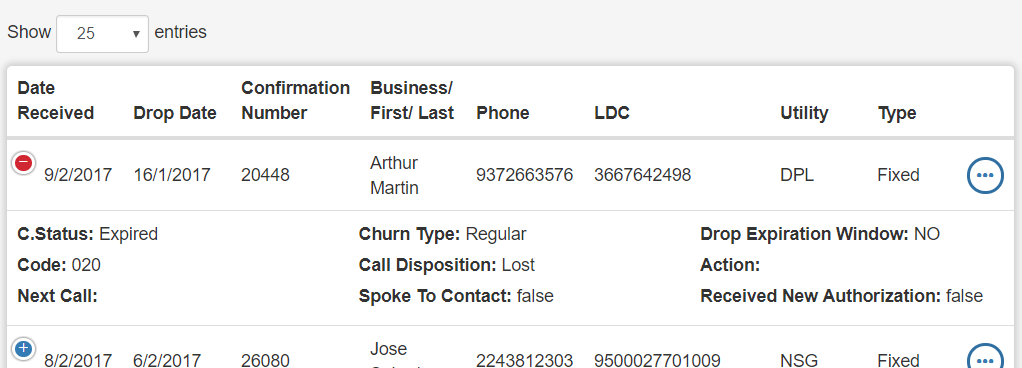Sort by LDC column header

[612, 113]
